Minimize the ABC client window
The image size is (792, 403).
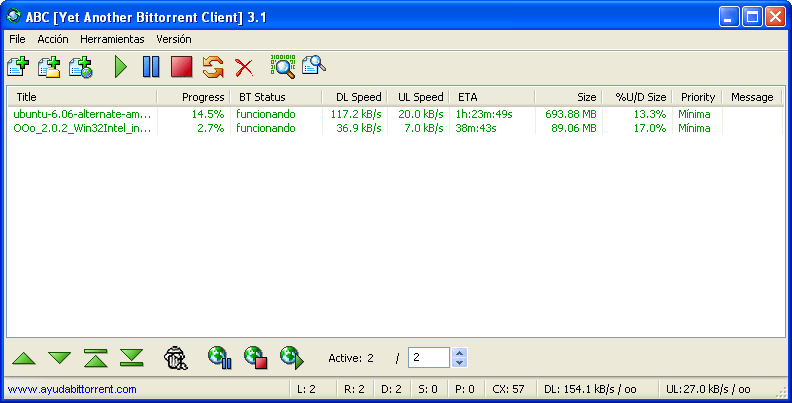point(728,17)
